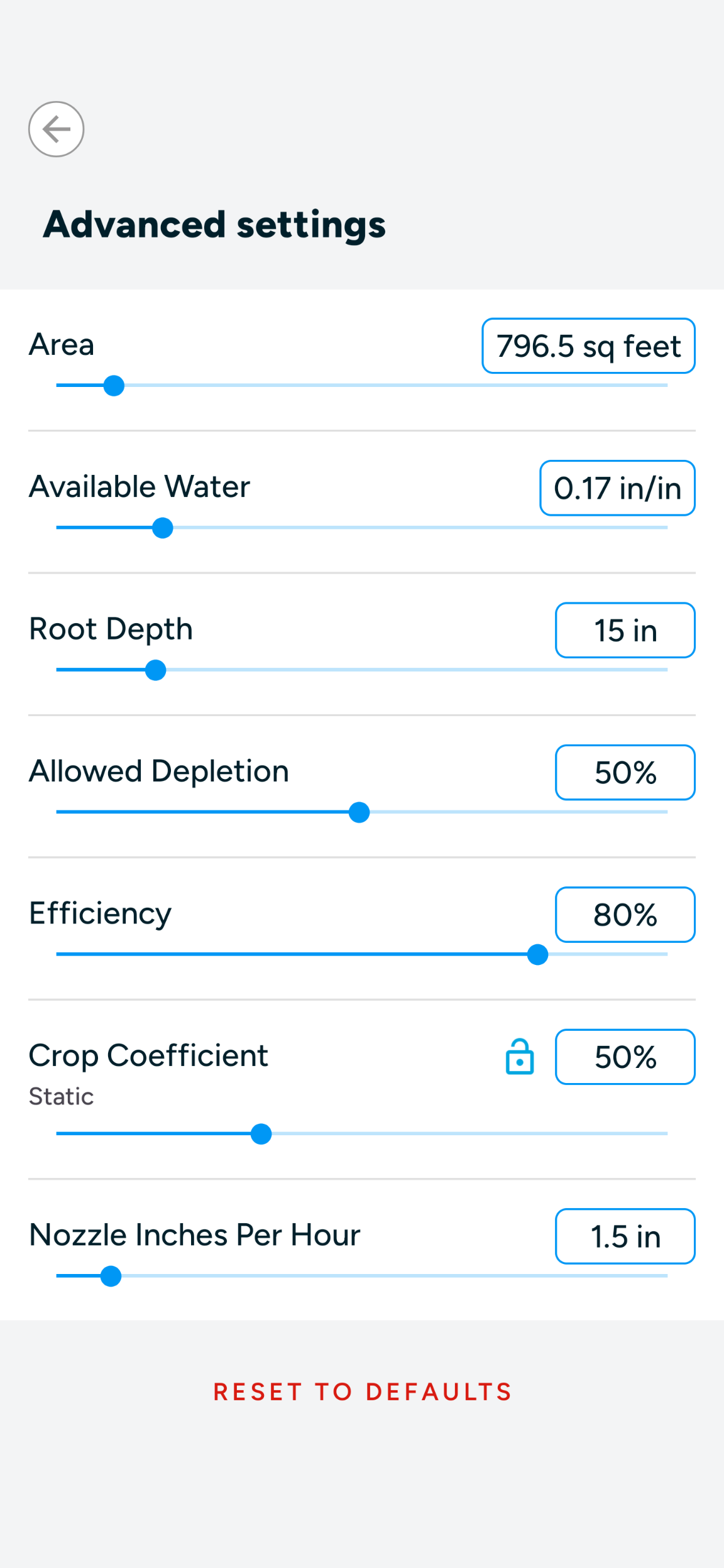Click the Efficiency value showing 80%
The width and height of the screenshot is (724, 1568).
[x=624, y=915]
